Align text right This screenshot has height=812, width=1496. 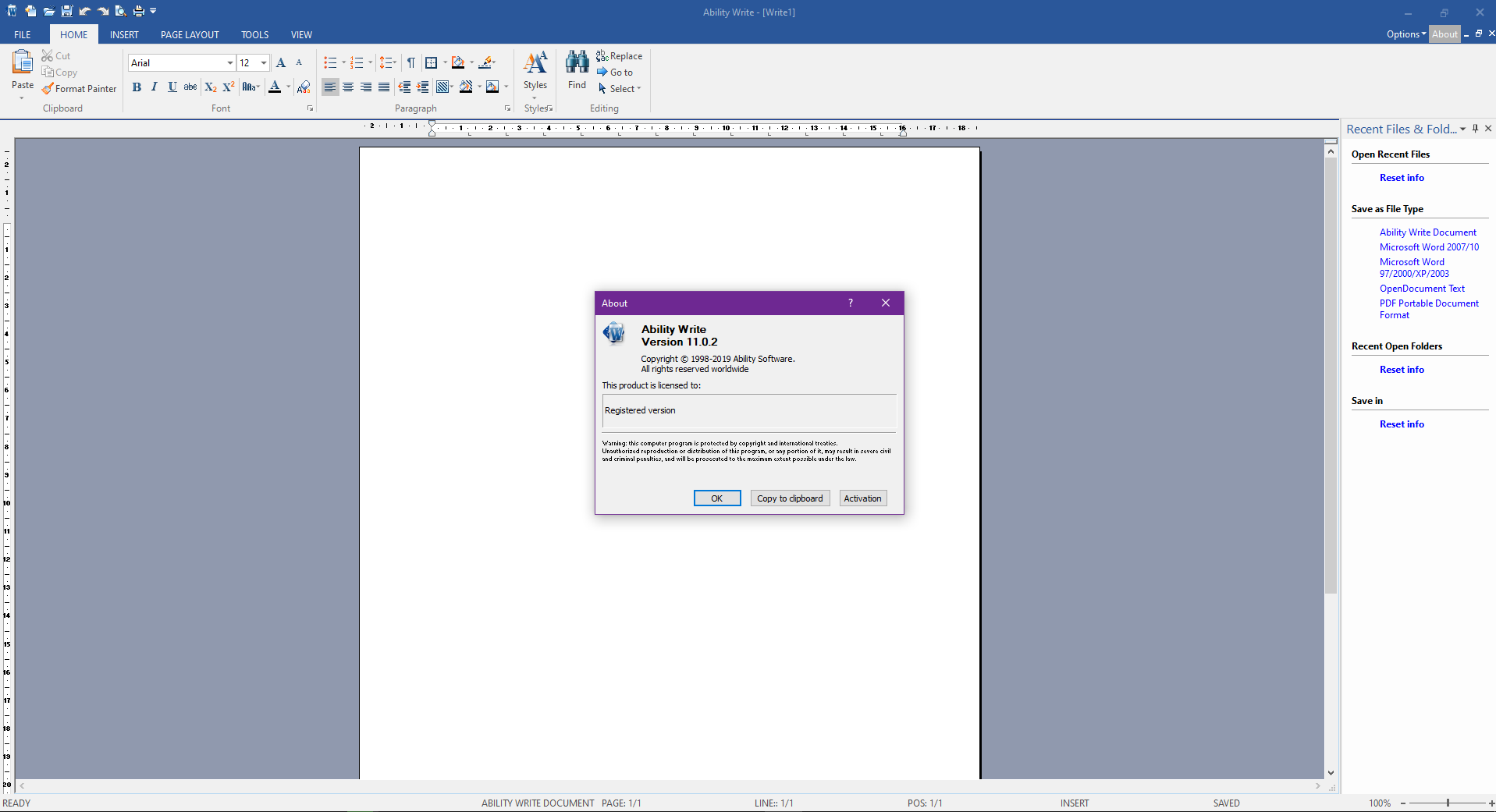(x=366, y=87)
